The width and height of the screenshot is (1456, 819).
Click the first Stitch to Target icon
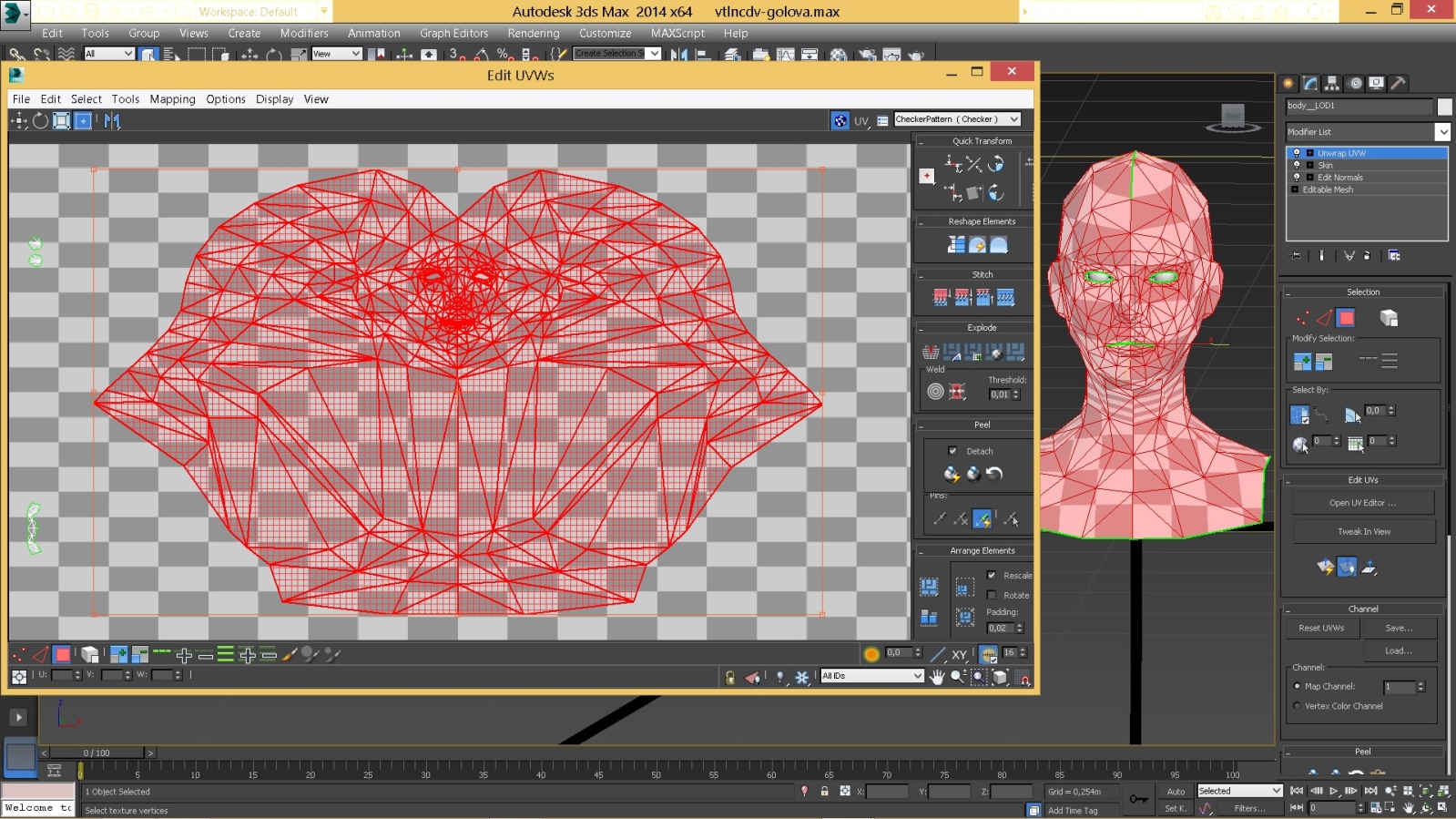pyautogui.click(x=941, y=297)
